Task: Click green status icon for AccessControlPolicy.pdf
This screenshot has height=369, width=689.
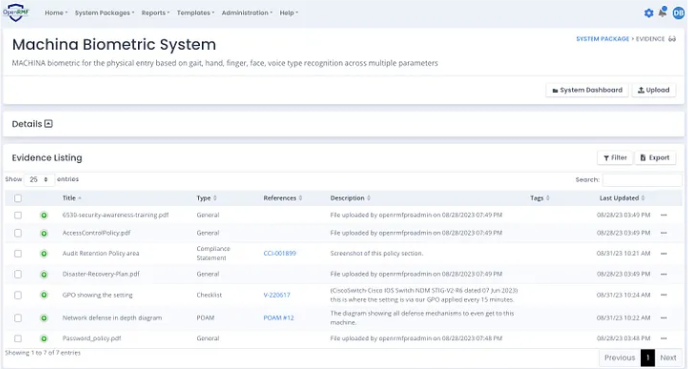Action: [x=44, y=233]
